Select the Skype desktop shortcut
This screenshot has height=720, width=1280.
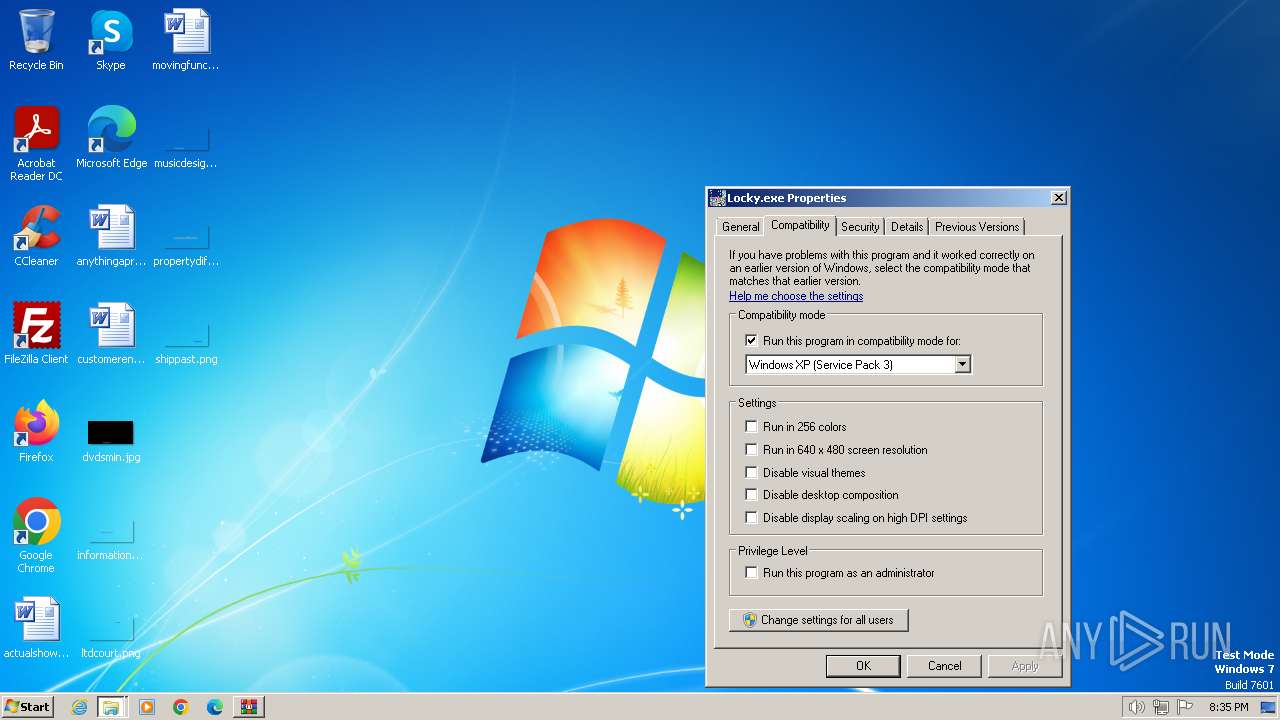click(111, 40)
